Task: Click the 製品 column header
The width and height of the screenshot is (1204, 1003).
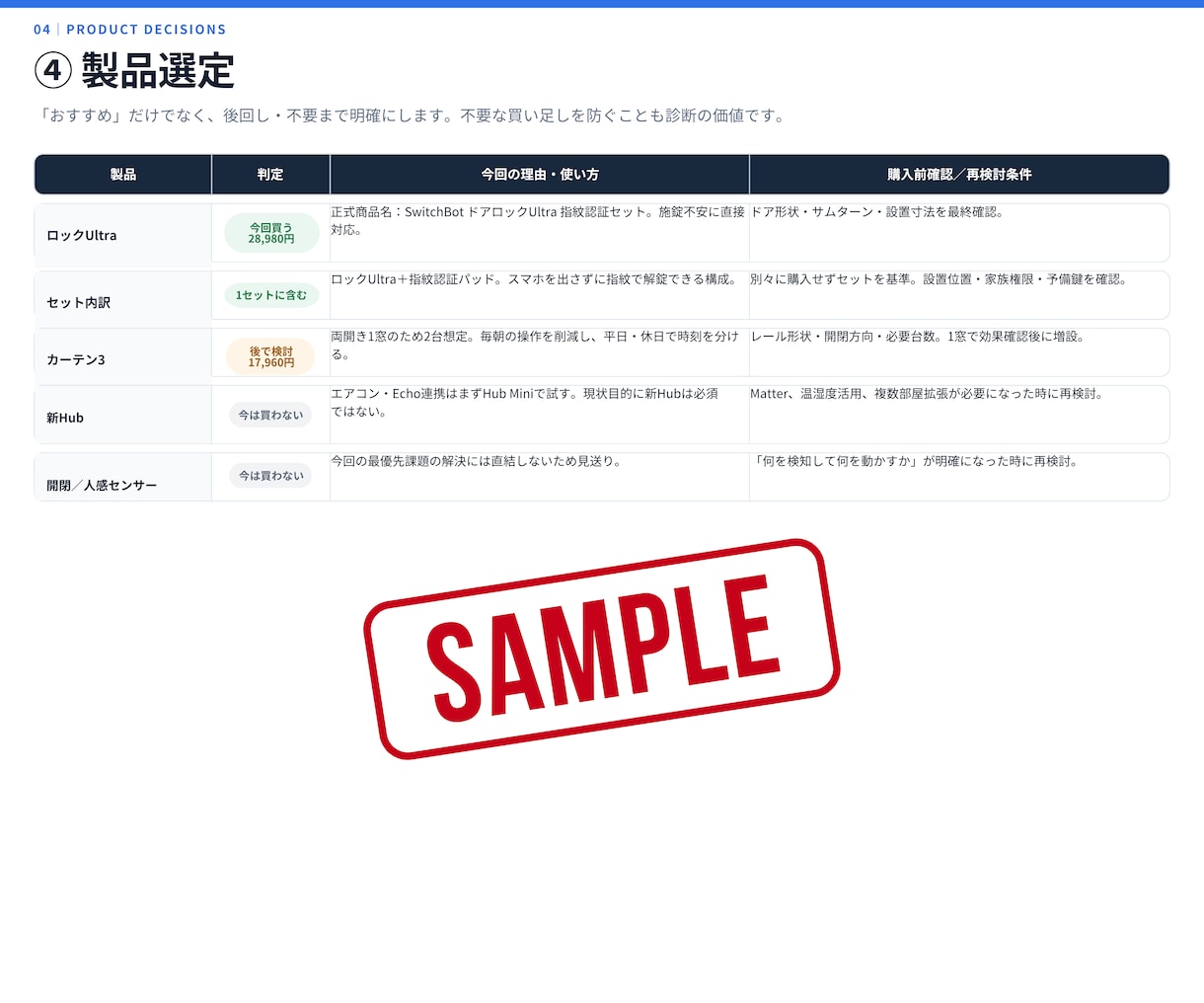Action: 123,175
